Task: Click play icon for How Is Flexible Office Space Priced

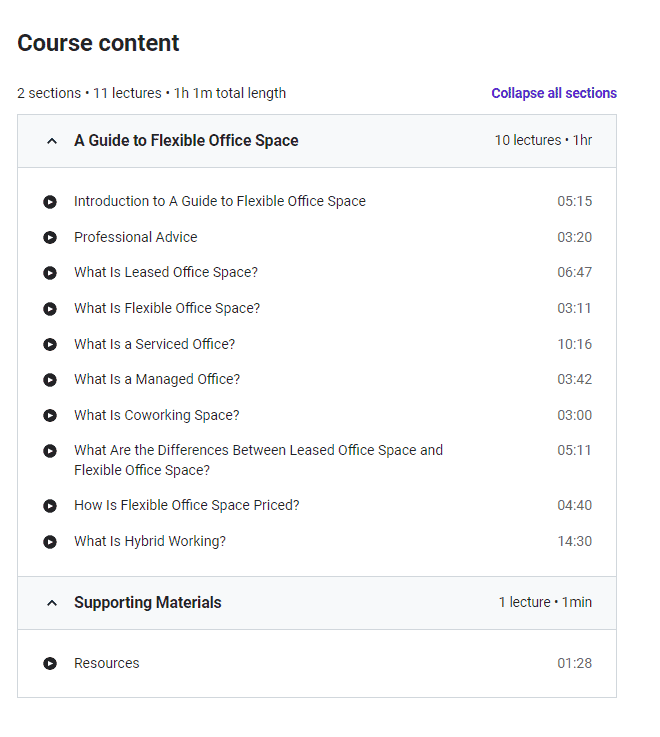Action: pyautogui.click(x=50, y=506)
